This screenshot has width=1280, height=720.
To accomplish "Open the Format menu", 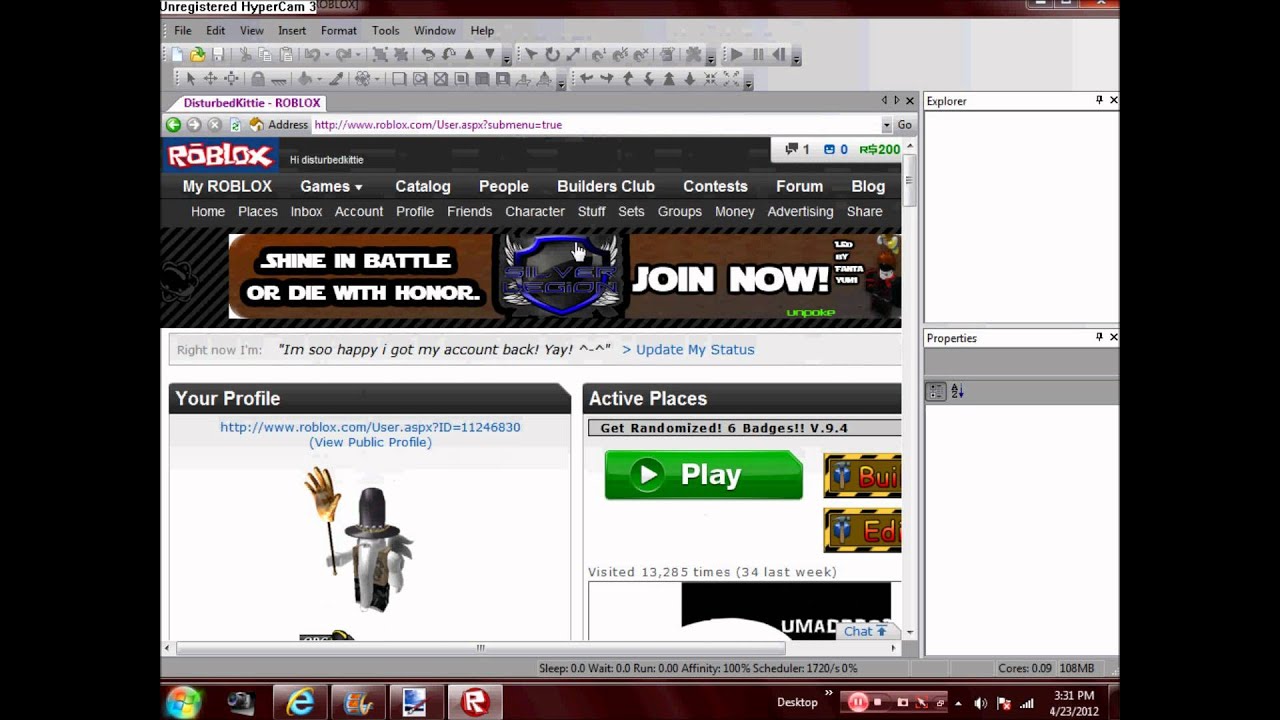I will coord(339,31).
